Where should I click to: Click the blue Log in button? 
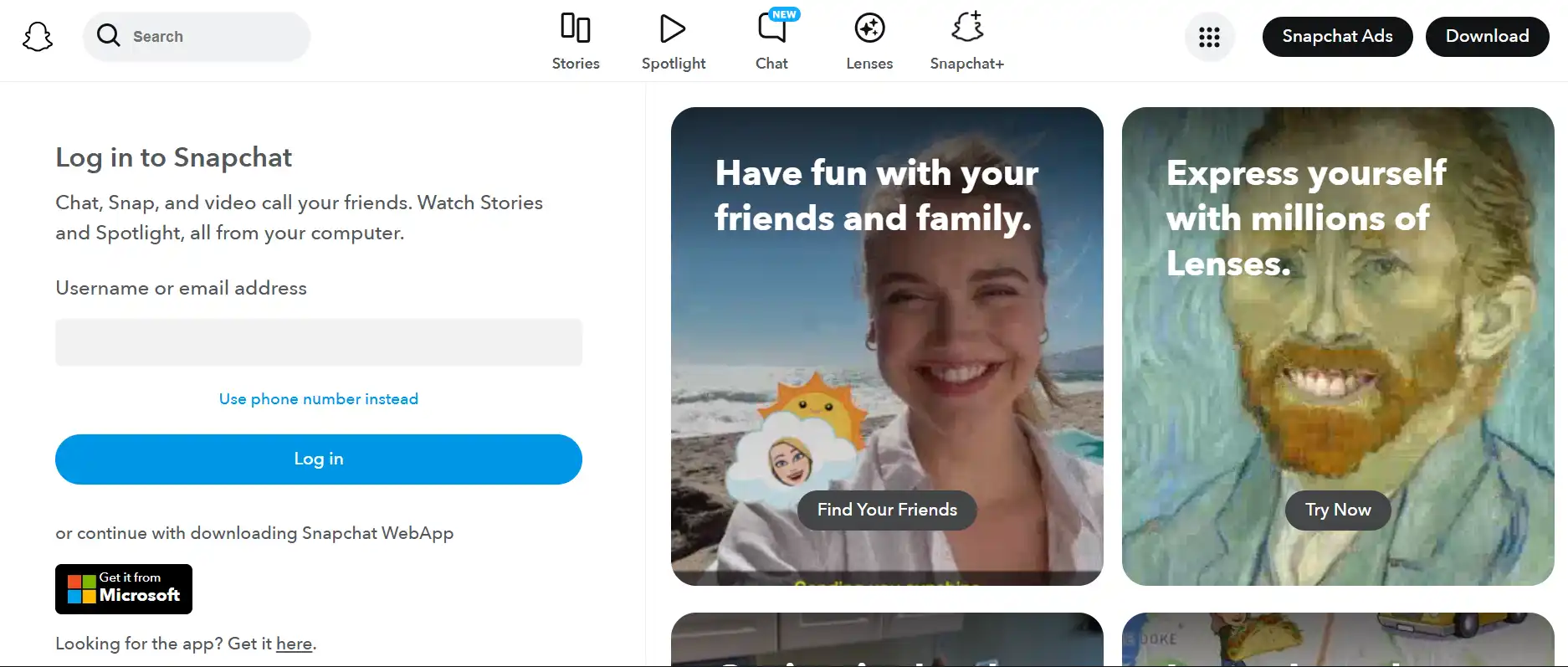319,459
